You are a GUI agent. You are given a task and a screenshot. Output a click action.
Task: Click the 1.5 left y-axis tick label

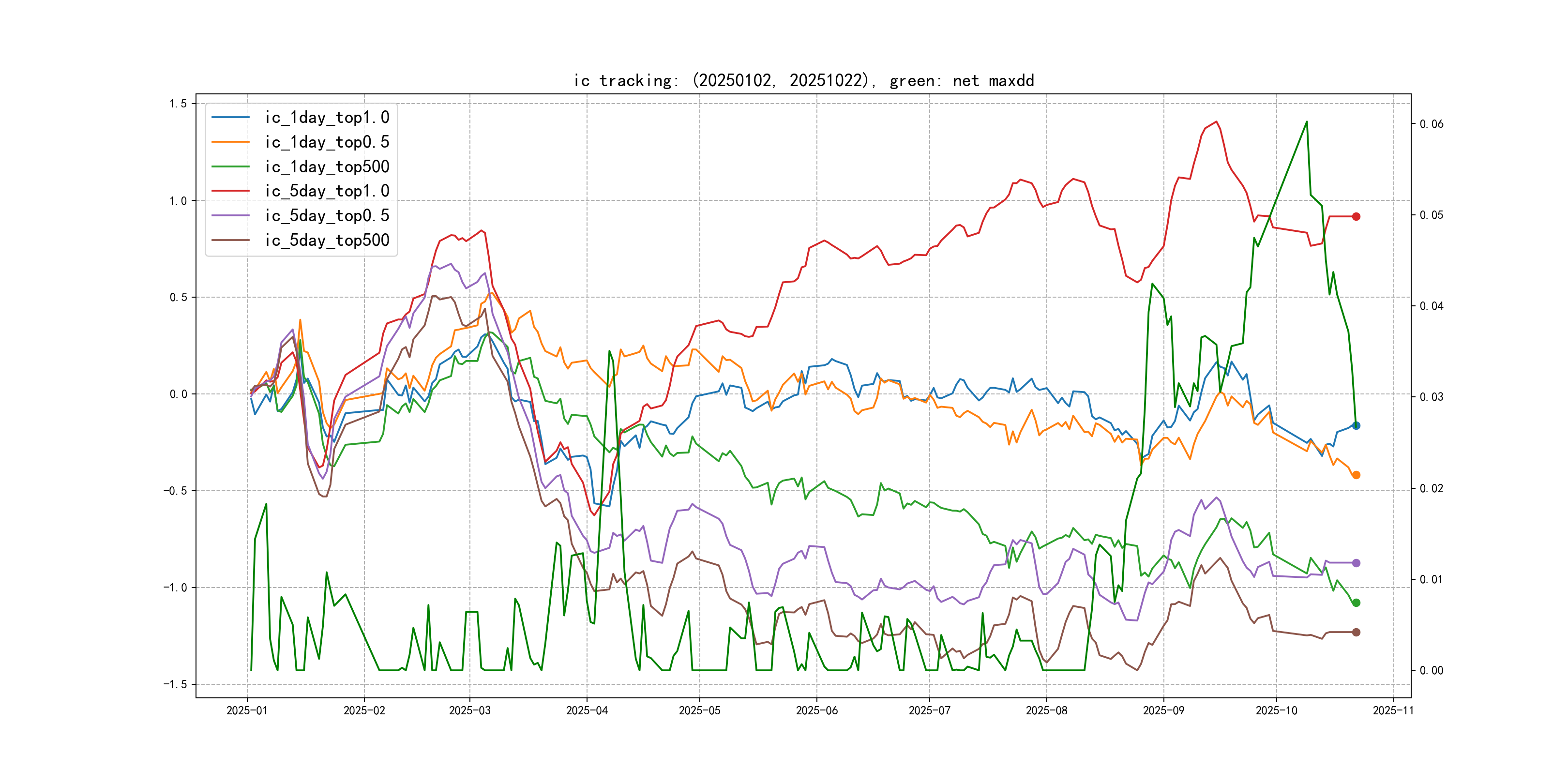pyautogui.click(x=179, y=104)
